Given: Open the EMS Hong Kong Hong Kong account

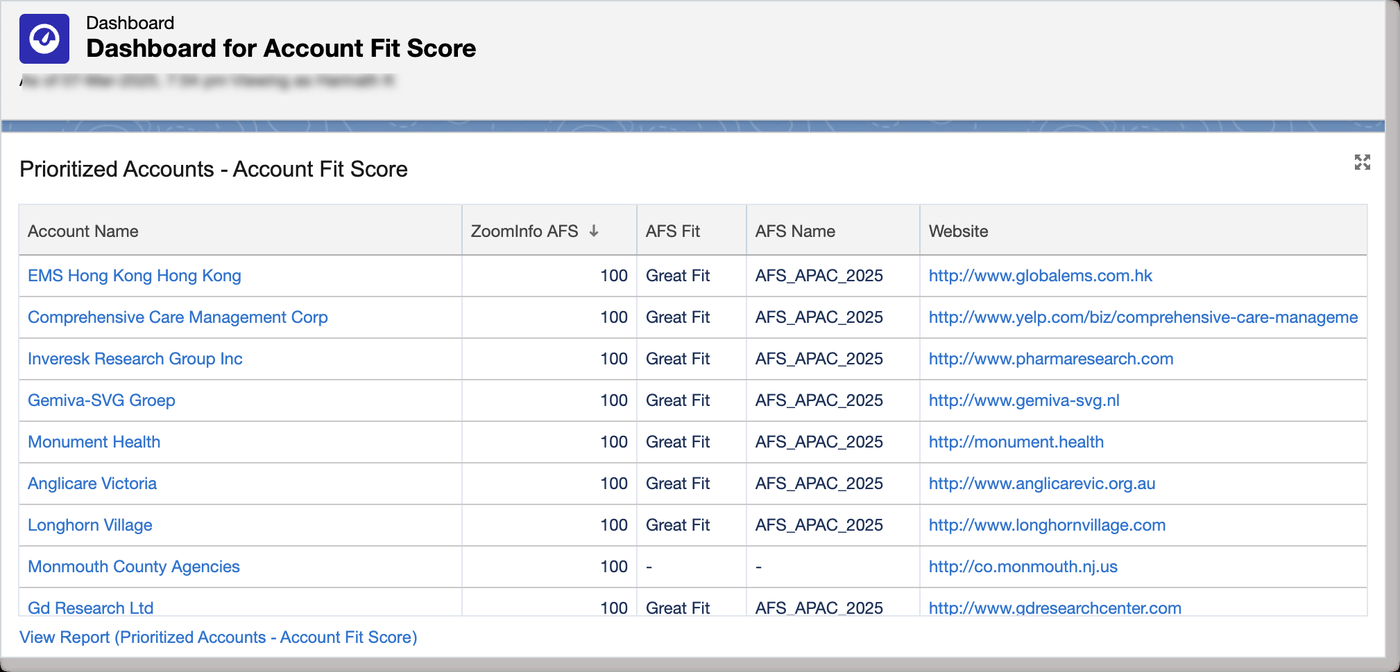Looking at the screenshot, I should [134, 275].
